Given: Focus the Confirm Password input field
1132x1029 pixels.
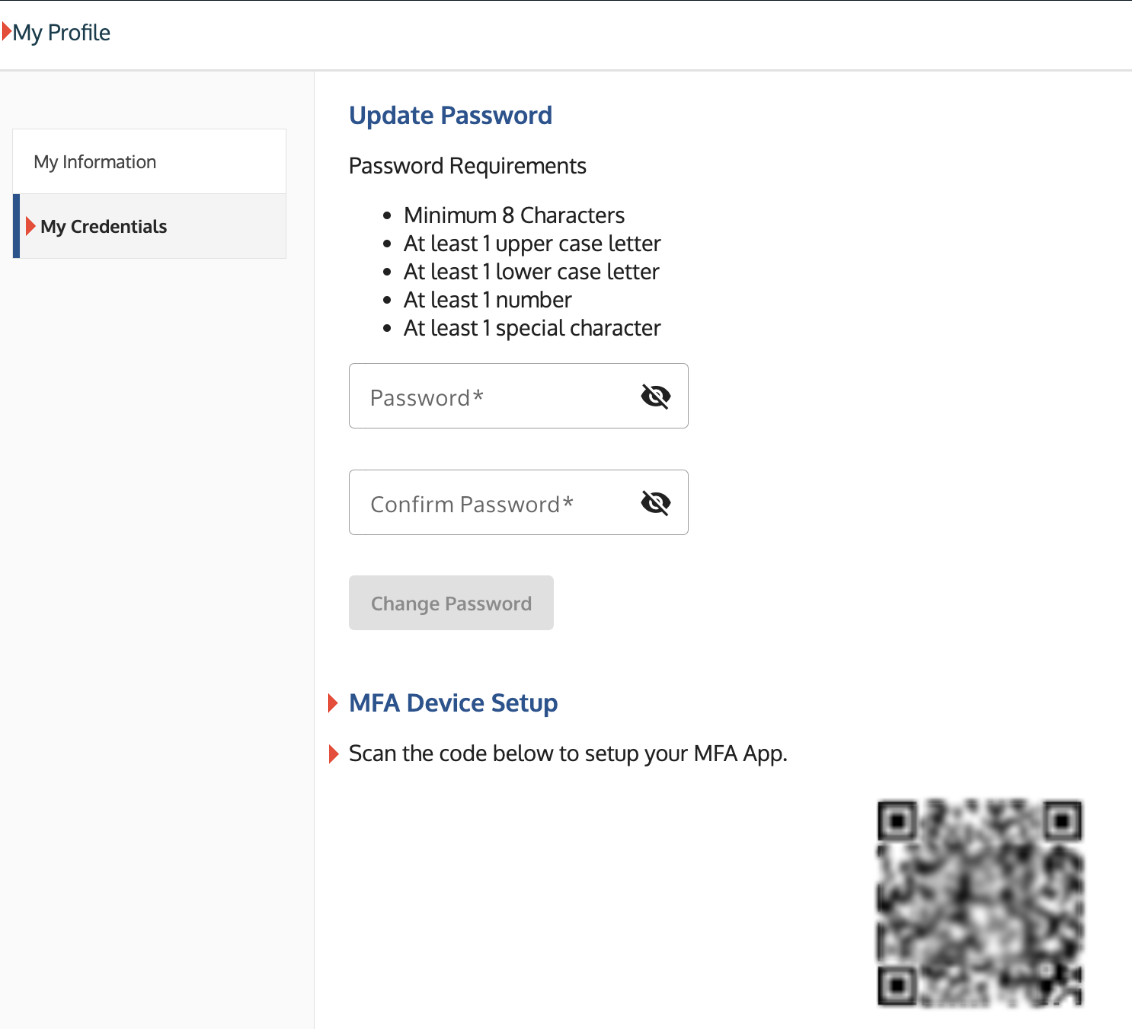Looking at the screenshot, I should [x=490, y=502].
